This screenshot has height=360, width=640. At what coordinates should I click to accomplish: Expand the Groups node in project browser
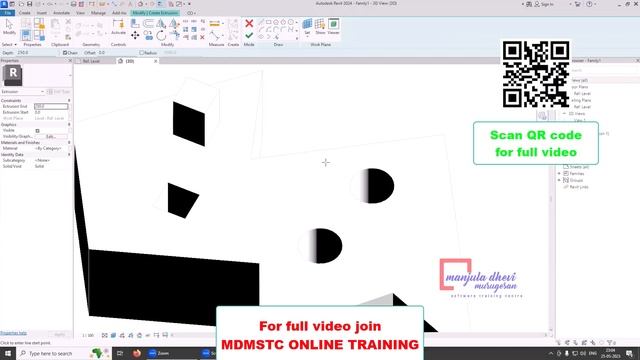[560, 180]
